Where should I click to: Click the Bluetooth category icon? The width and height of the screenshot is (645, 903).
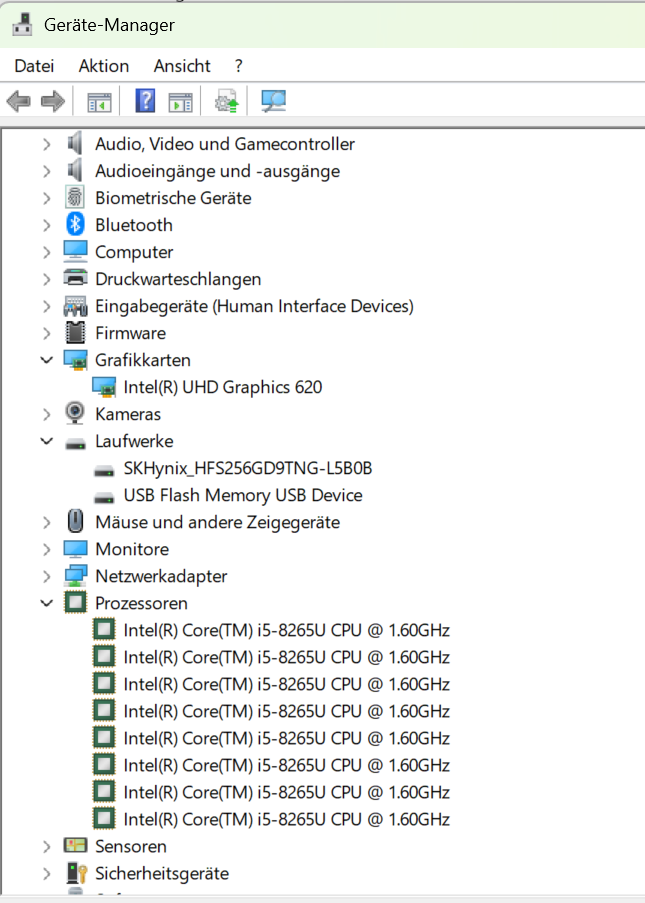tap(75, 225)
